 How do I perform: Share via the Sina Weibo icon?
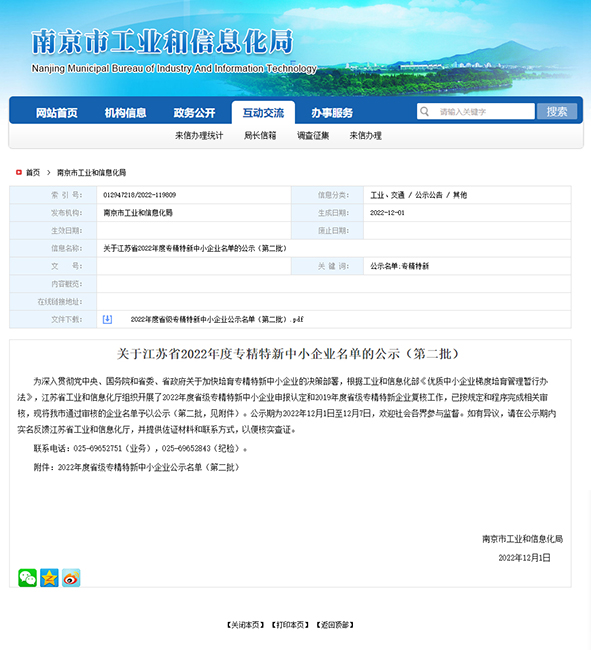(71, 577)
